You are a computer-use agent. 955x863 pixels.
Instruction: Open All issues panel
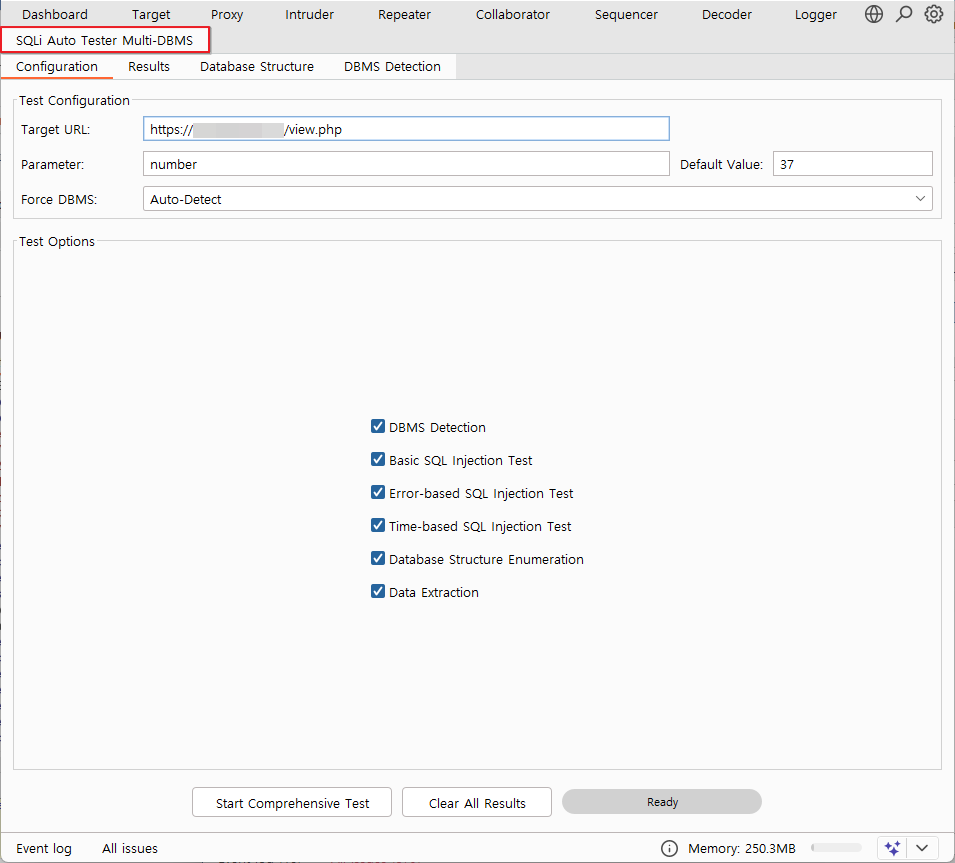pos(130,848)
